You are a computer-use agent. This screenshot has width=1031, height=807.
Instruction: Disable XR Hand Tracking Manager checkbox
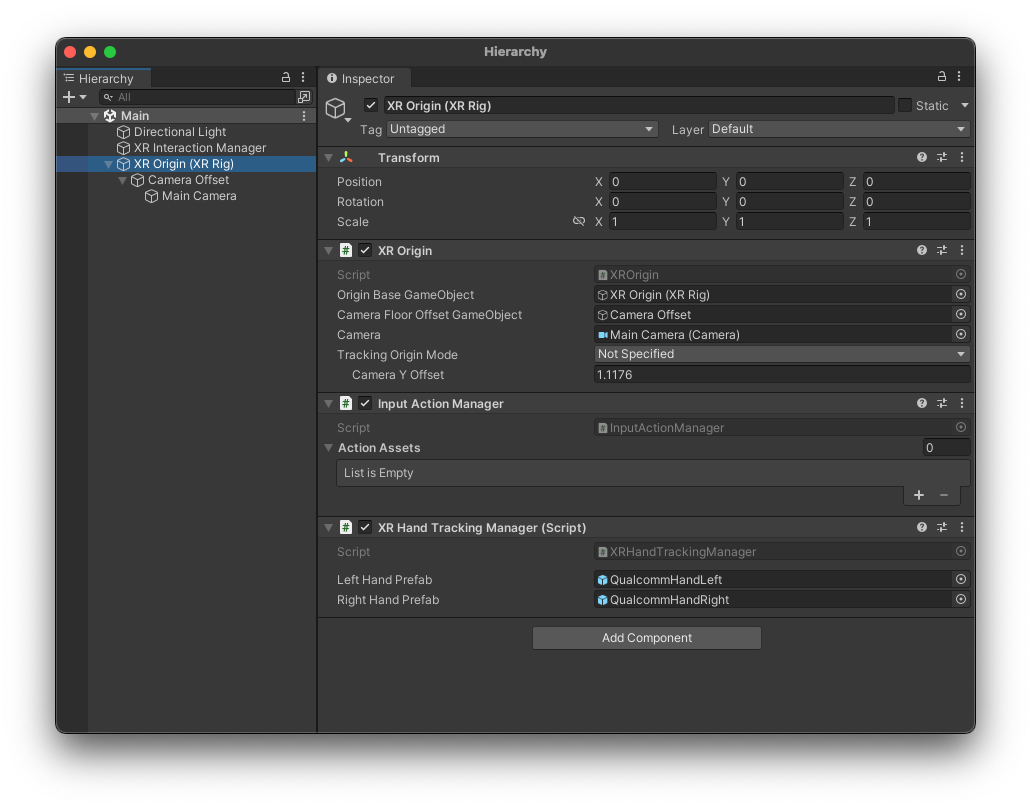(x=365, y=527)
